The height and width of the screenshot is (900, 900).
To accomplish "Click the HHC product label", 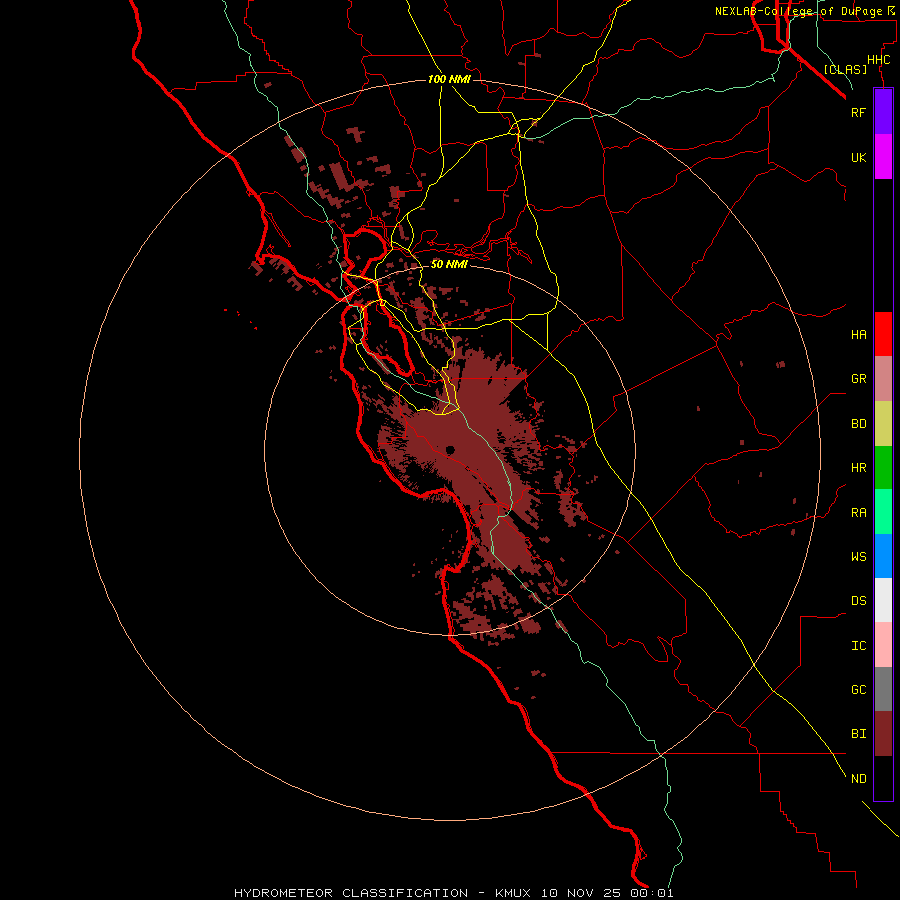I will [x=879, y=60].
